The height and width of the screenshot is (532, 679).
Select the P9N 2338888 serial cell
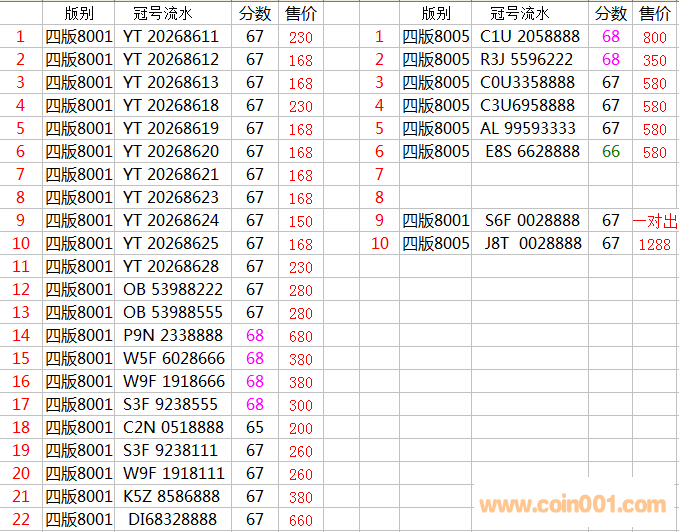[173, 336]
